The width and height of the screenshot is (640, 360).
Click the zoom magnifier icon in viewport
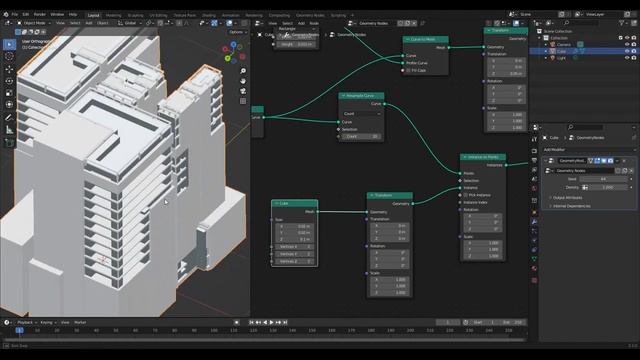(243, 71)
